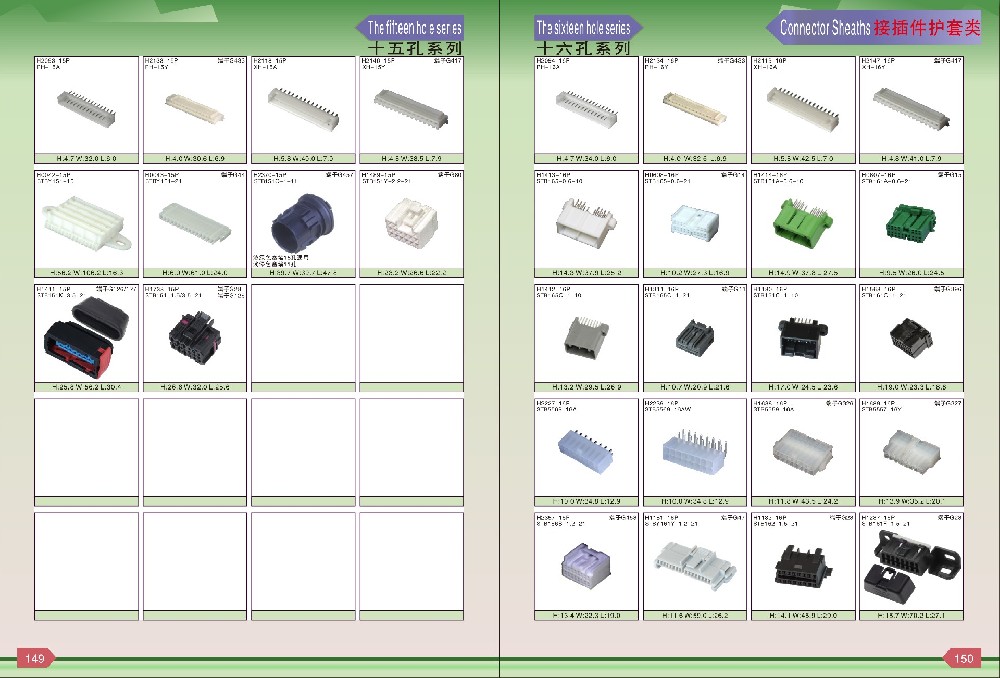
Task: Click the 'H:15.7' dimensions label under the OBD bracket connector
Action: point(911,616)
